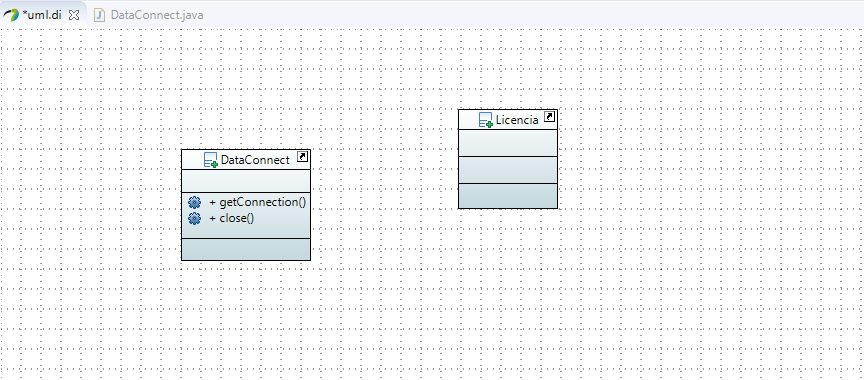Select the Licencia class name label
864x380 pixels.
pyautogui.click(x=517, y=120)
